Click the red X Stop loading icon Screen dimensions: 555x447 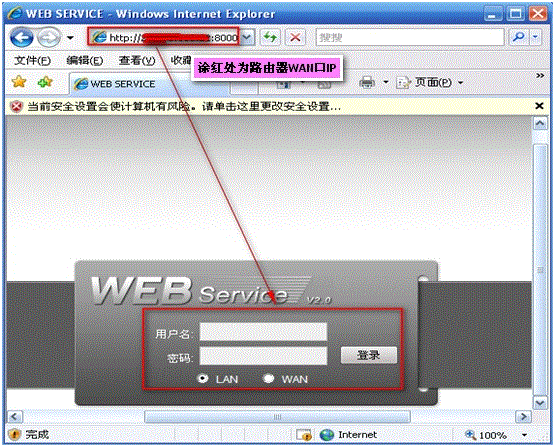click(x=295, y=37)
